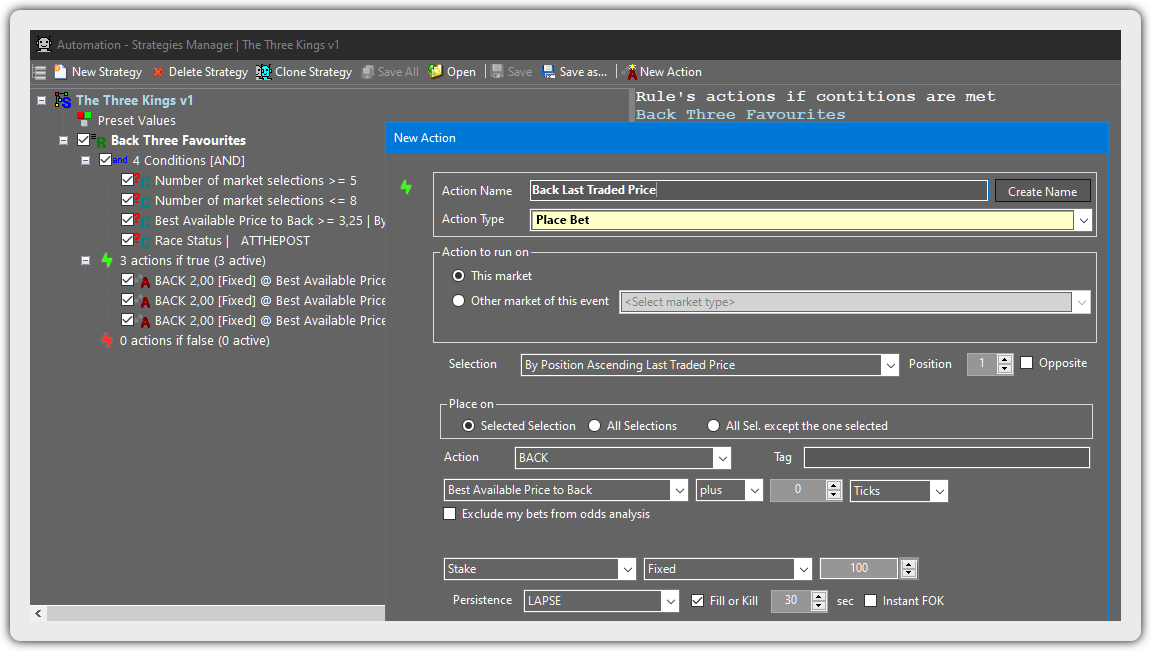Screen dimensions: 1151x651
Task: Click the greyed Save All icon
Action: click(x=368, y=72)
